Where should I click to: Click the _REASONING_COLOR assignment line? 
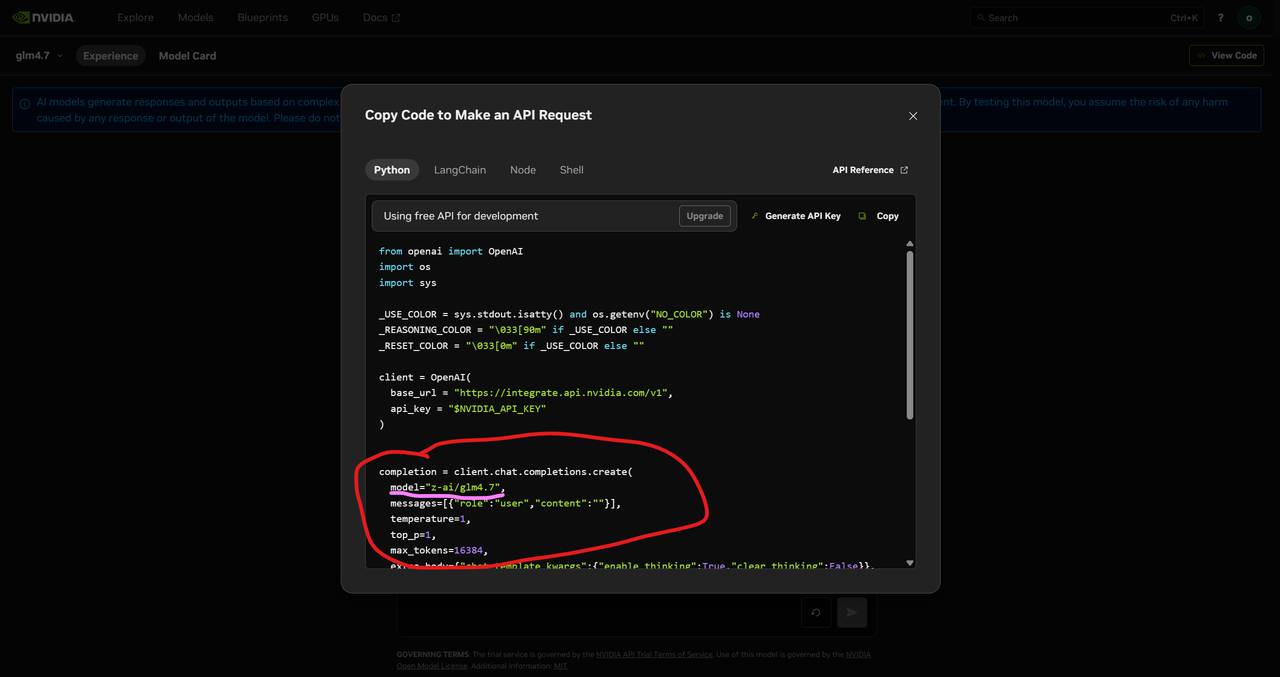(x=526, y=330)
